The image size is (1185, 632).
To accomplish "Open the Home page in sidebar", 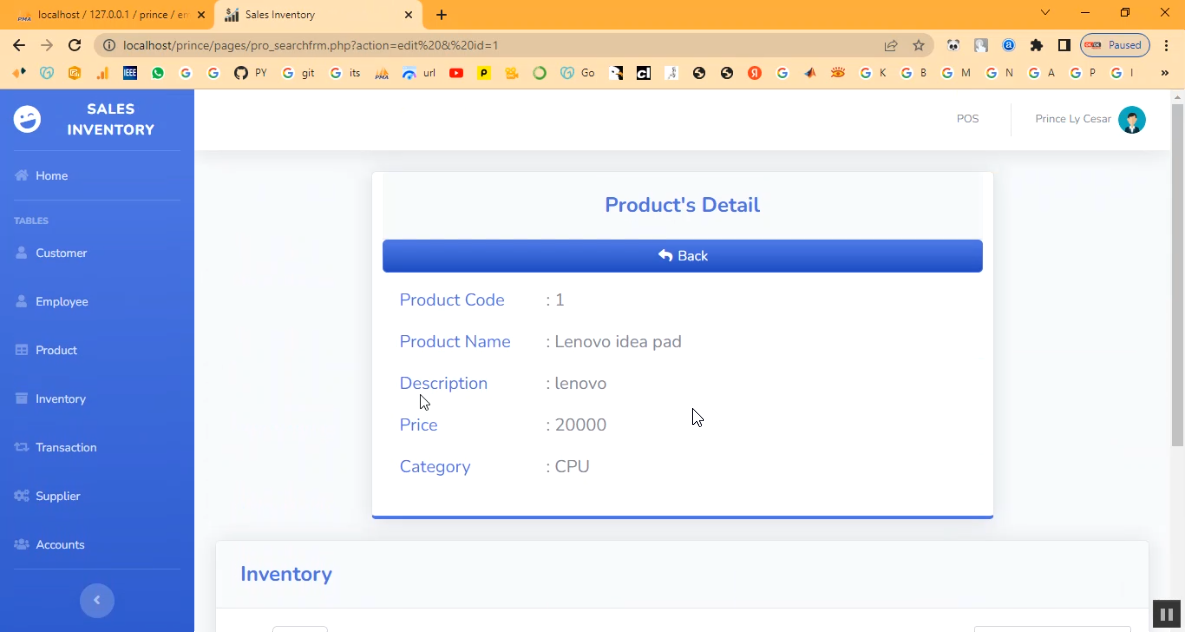I will tap(51, 176).
